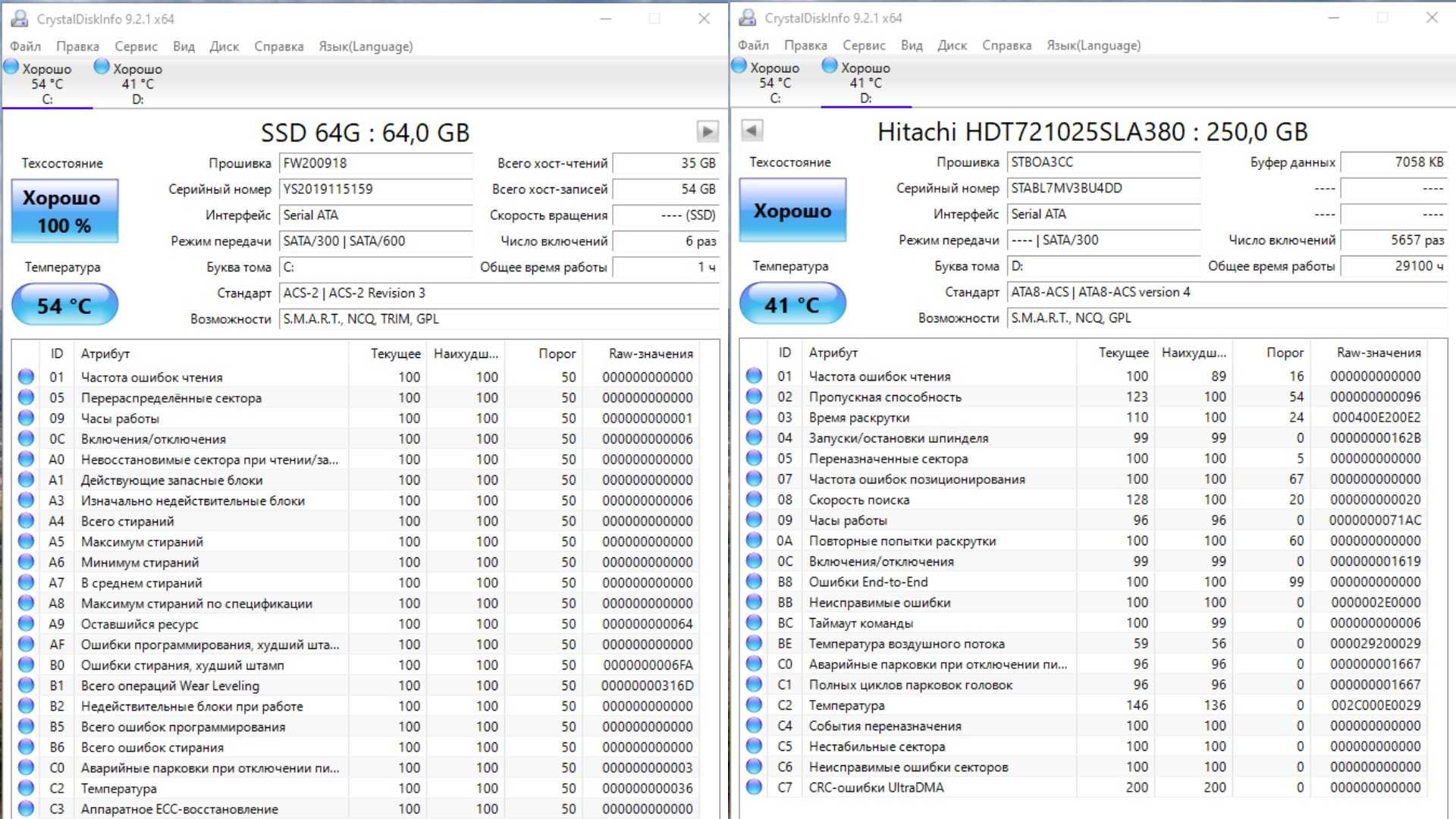Click status icon for Температура воздушного потока
The image size is (1456, 819).
754,643
